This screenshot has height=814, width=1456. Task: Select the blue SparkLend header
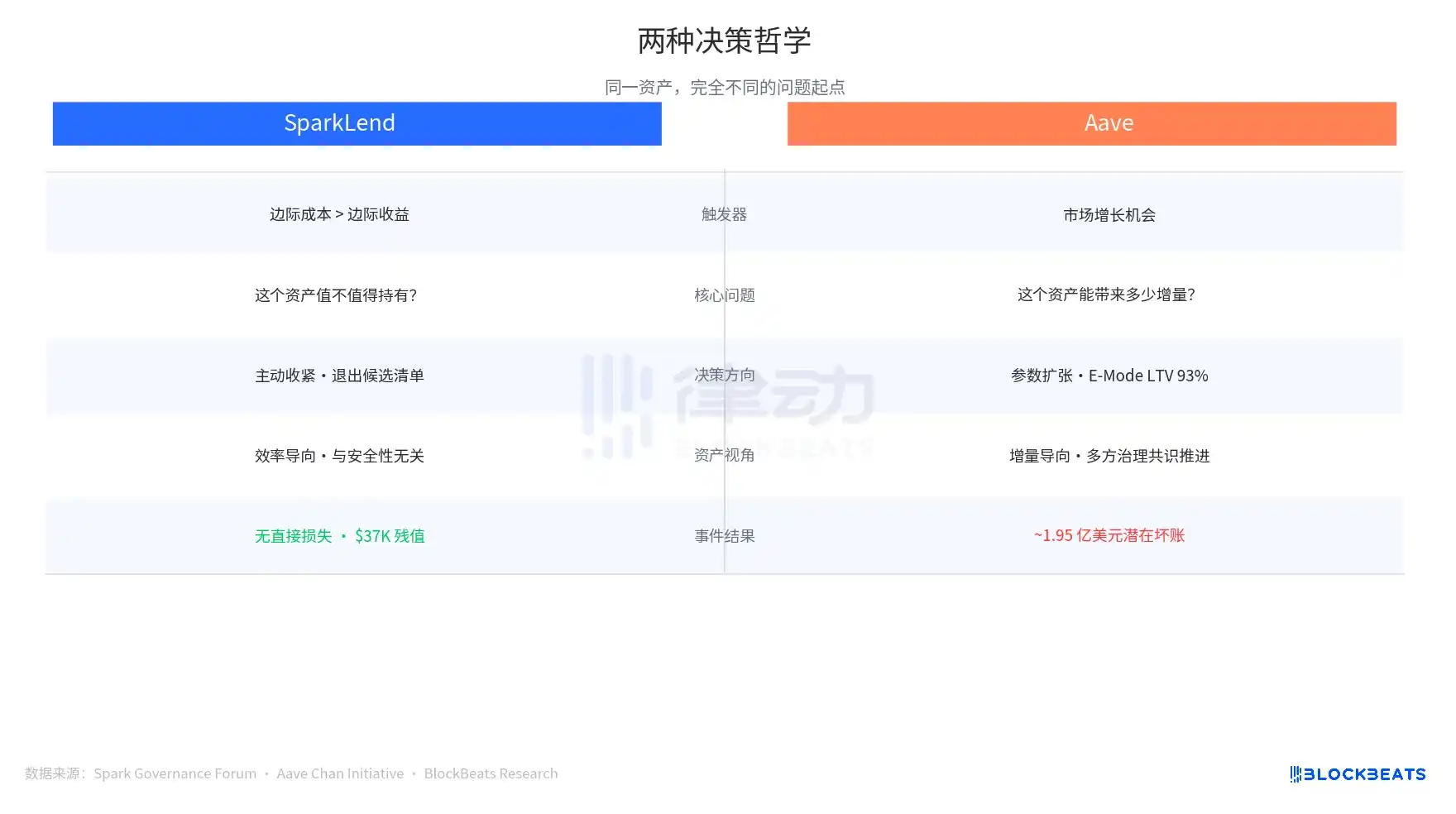coord(357,123)
